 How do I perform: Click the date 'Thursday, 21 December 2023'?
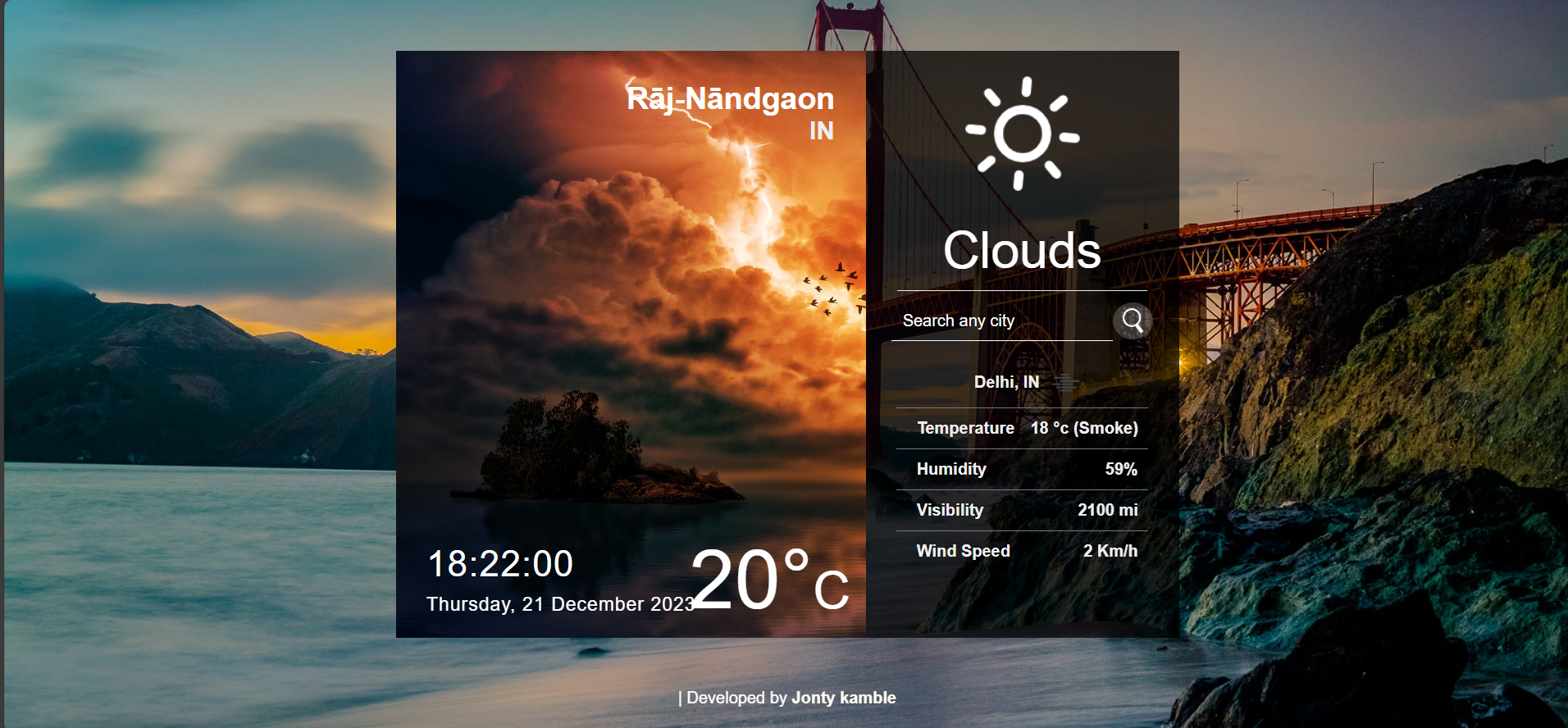tap(560, 604)
